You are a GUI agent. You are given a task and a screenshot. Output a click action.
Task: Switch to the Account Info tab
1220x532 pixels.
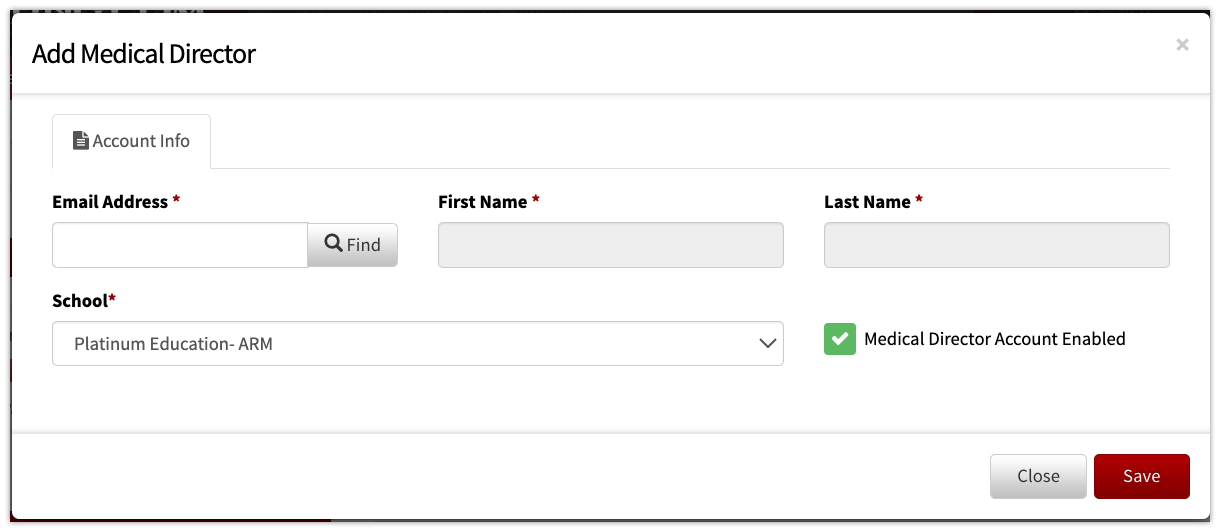click(x=131, y=141)
